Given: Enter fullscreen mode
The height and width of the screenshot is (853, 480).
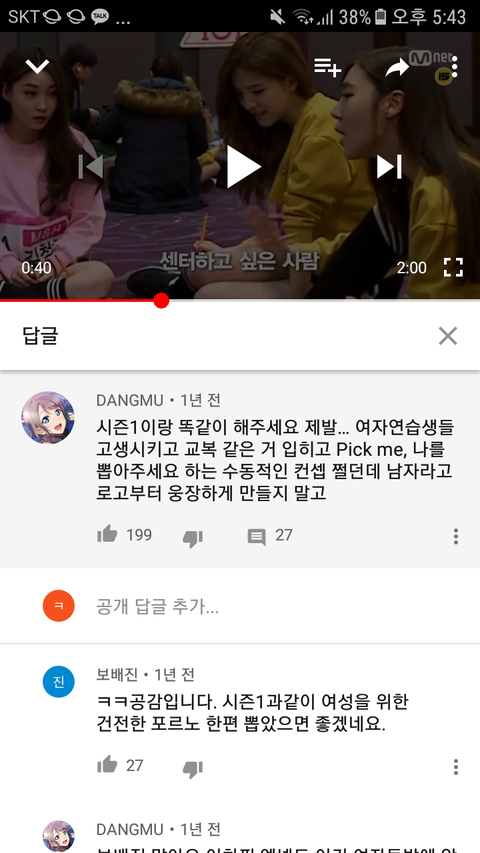Looking at the screenshot, I should click(453, 268).
